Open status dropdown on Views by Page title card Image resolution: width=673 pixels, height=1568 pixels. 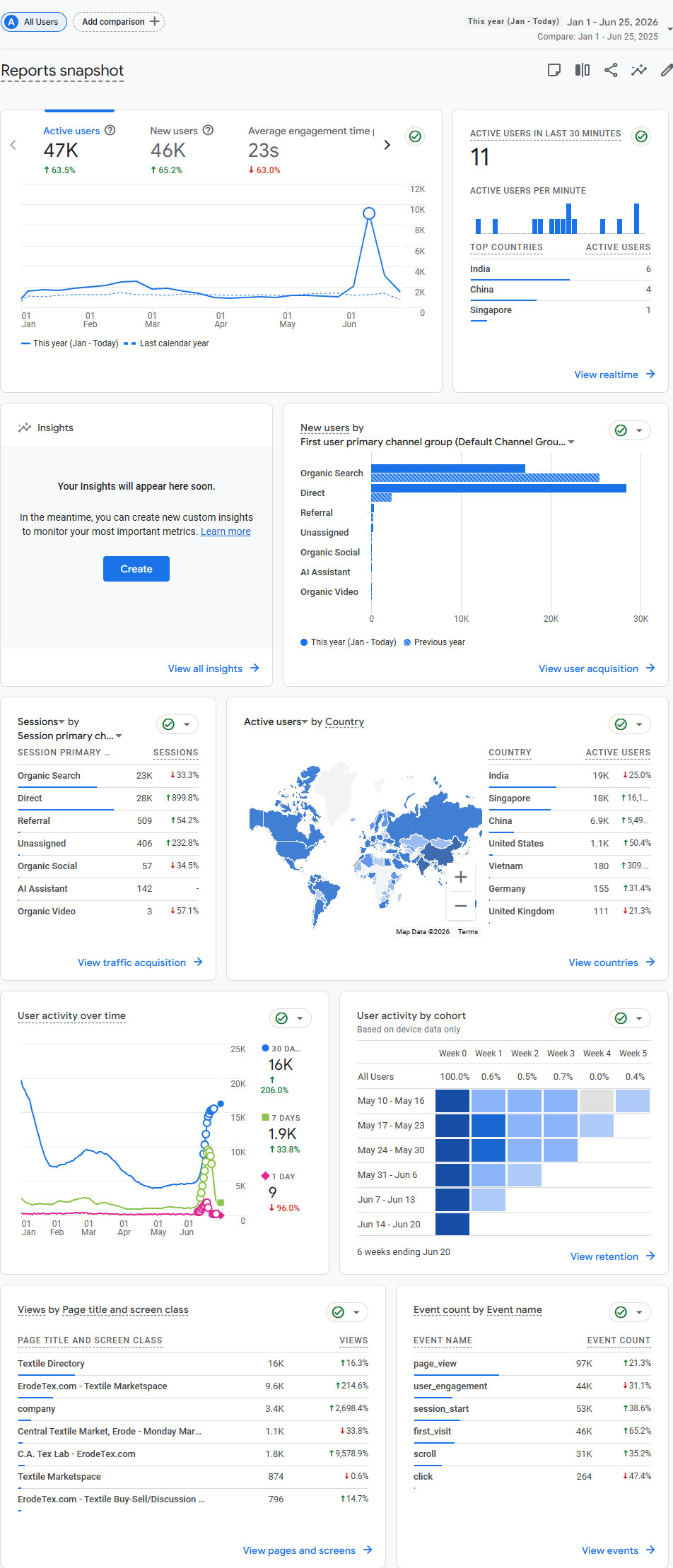[x=347, y=1312]
